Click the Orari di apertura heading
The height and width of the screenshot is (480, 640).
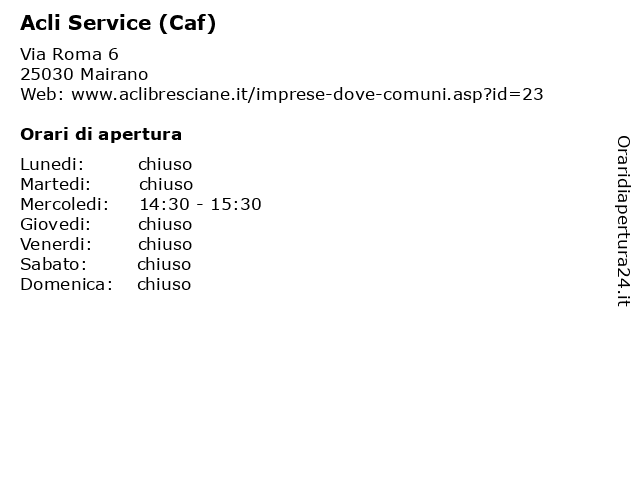click(101, 134)
